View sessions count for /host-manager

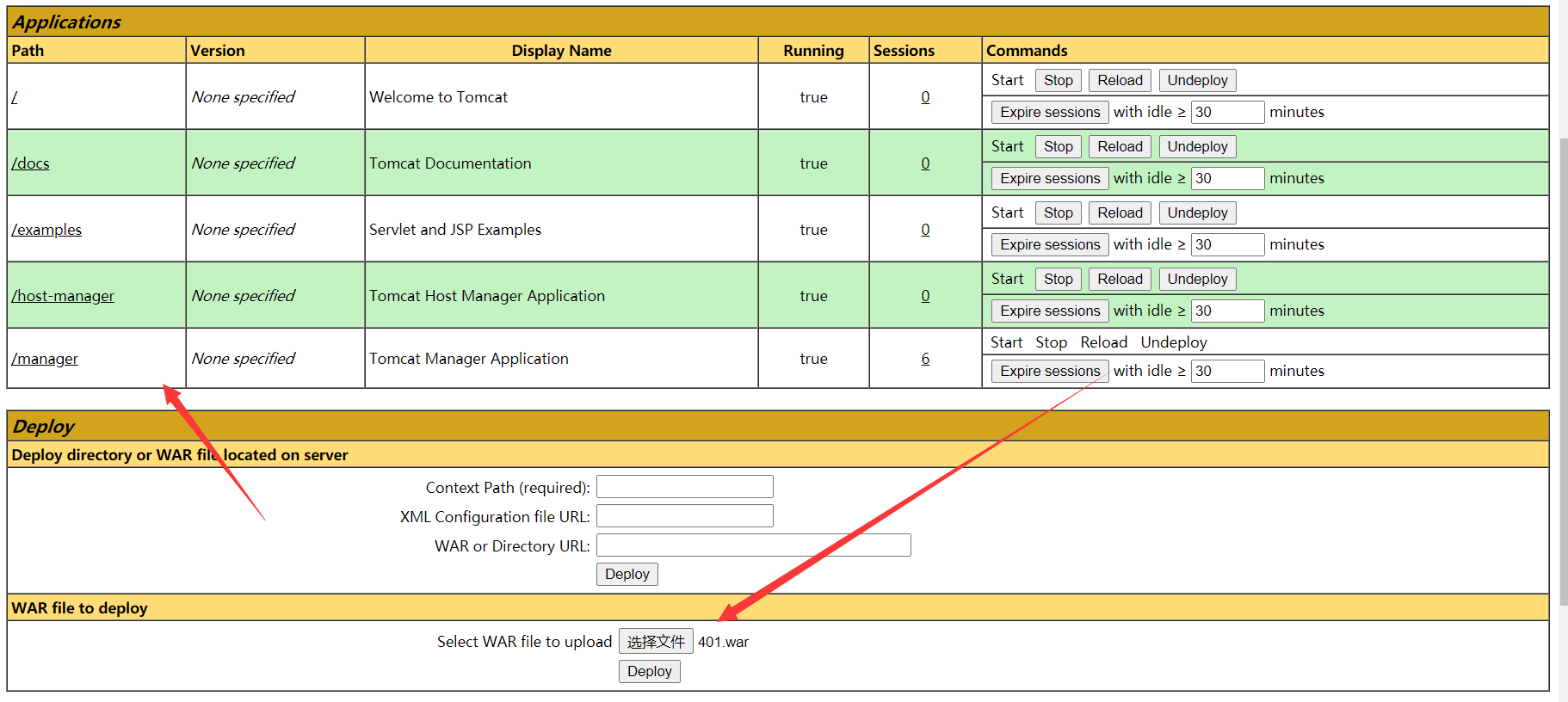point(925,296)
